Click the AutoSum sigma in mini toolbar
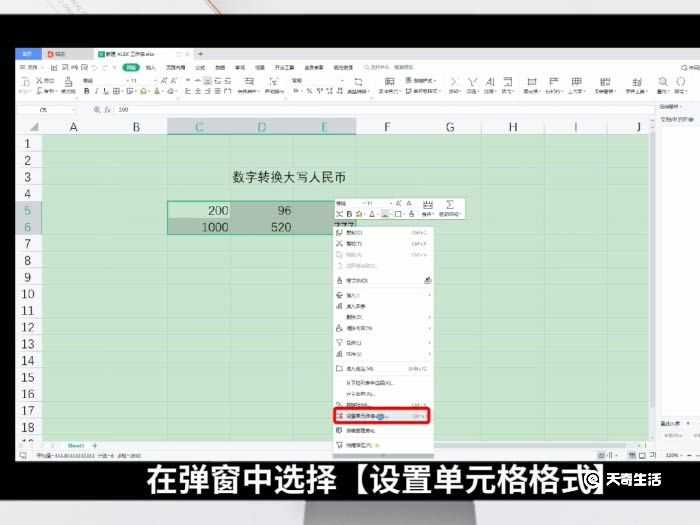Screen dimensions: 700x525 [450, 204]
